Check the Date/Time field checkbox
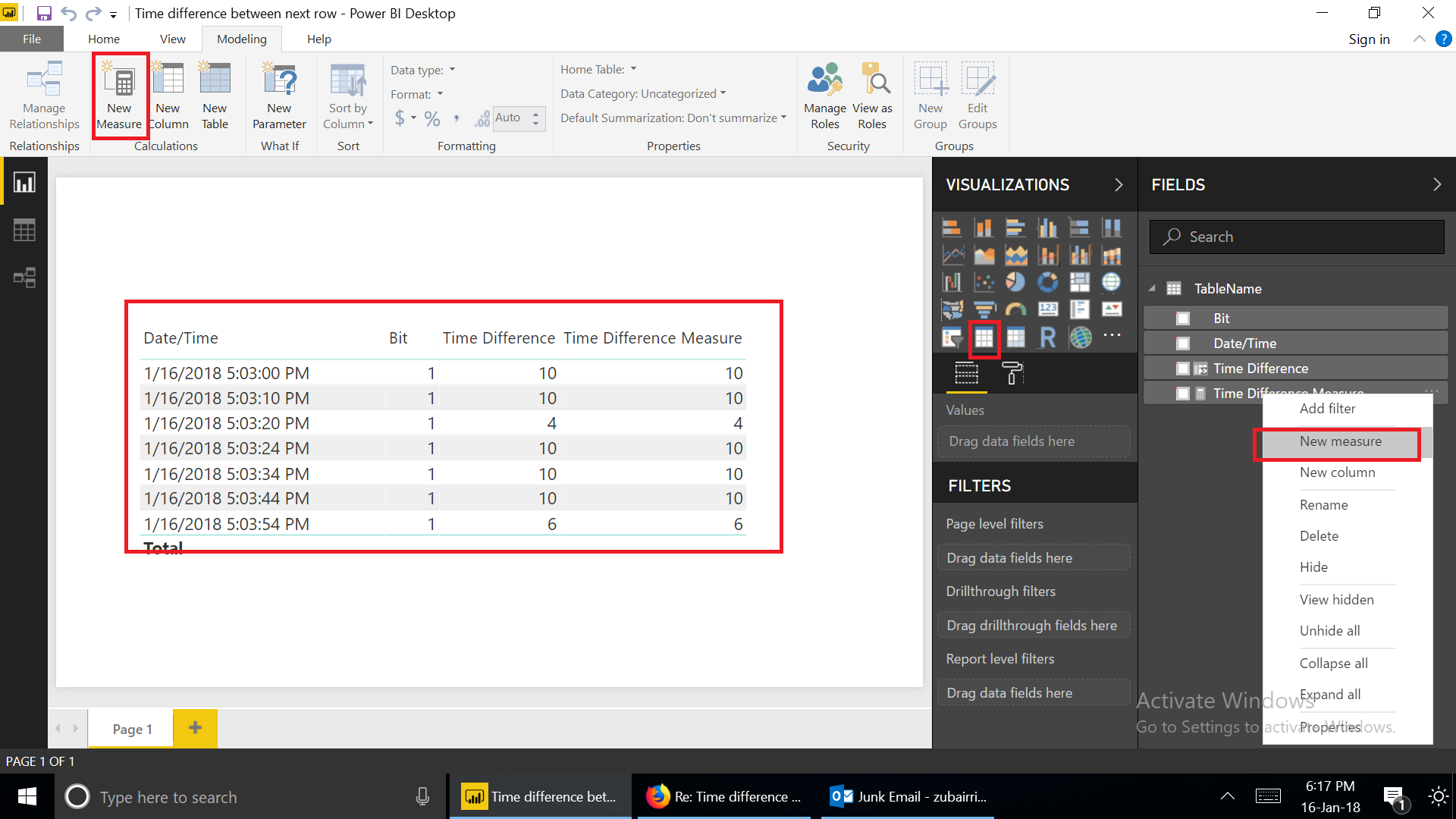 [x=1182, y=344]
